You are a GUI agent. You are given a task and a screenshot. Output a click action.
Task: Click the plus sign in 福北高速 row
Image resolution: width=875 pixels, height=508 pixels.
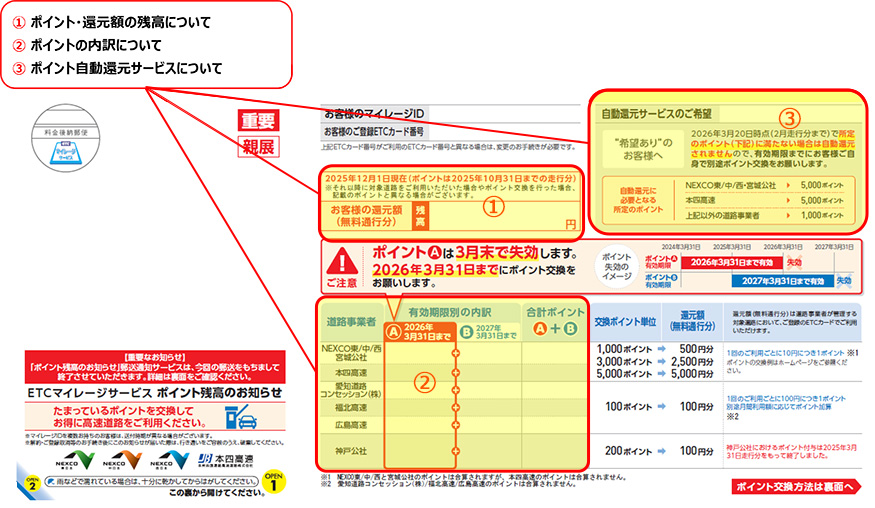coord(455,408)
